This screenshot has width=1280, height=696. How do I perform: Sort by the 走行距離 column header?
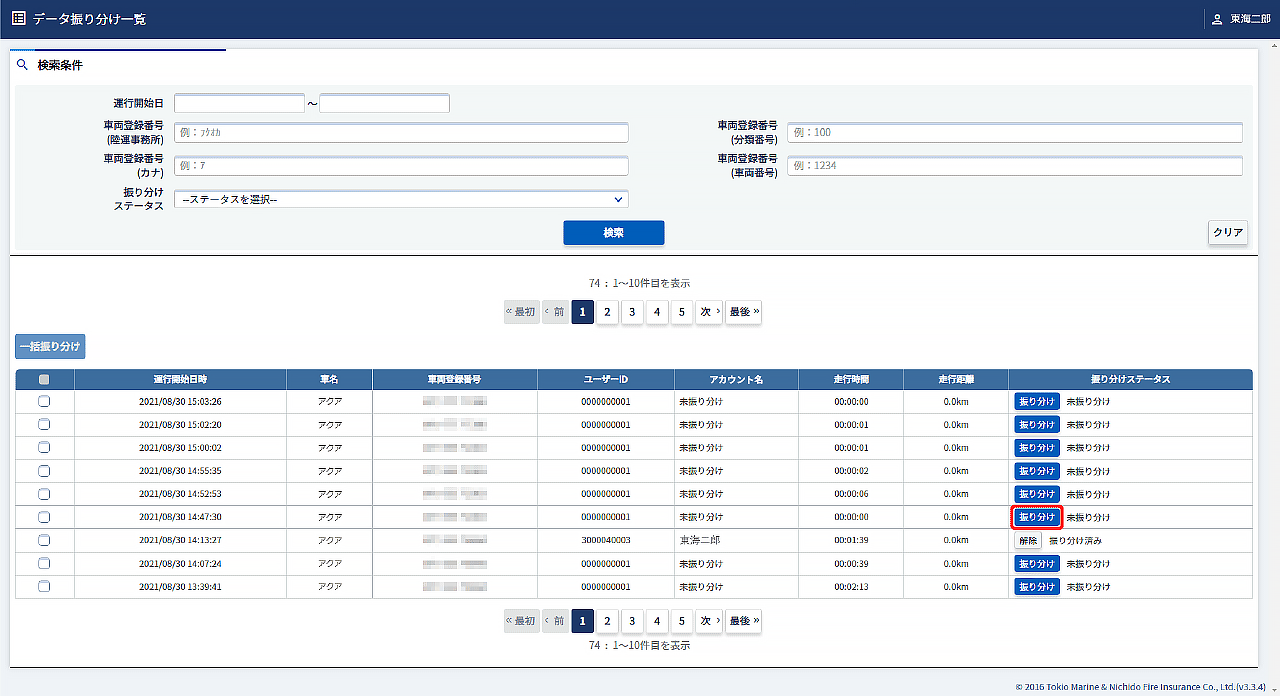955,380
